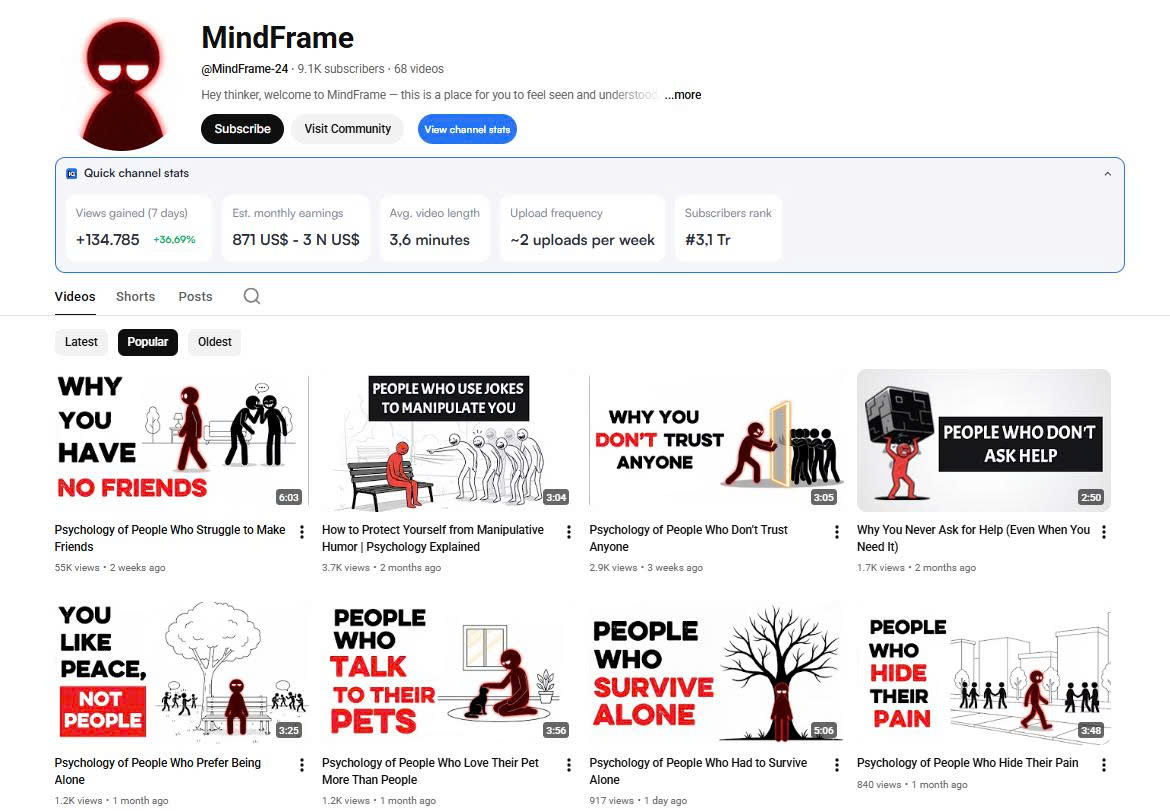Switch to the Posts tab
This screenshot has width=1170, height=811.
coord(195,296)
